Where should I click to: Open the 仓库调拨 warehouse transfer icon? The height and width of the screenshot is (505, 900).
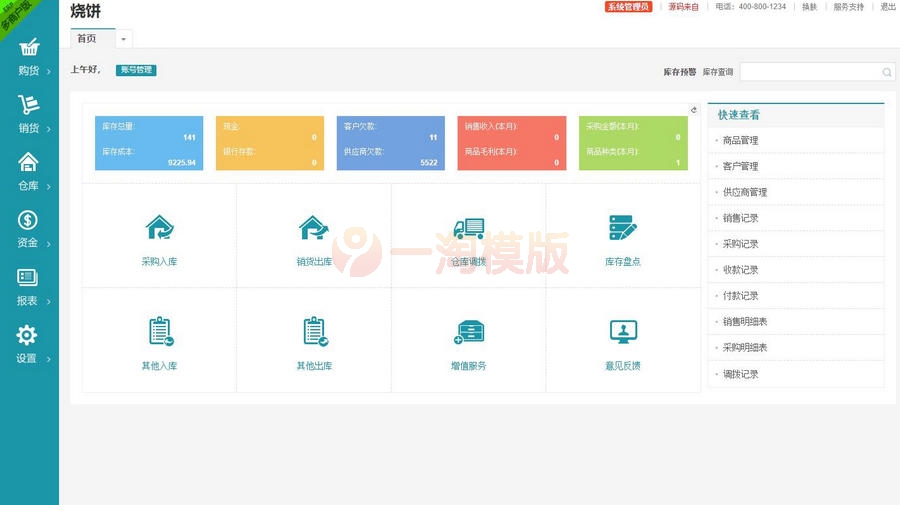click(468, 229)
